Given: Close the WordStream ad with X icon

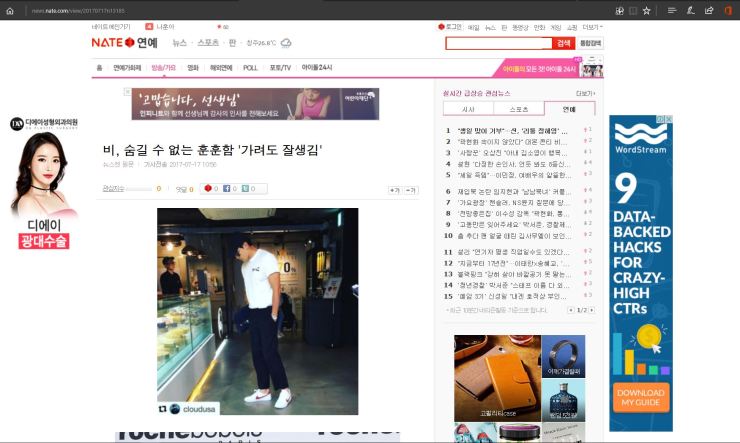Looking at the screenshot, I should point(669,119).
